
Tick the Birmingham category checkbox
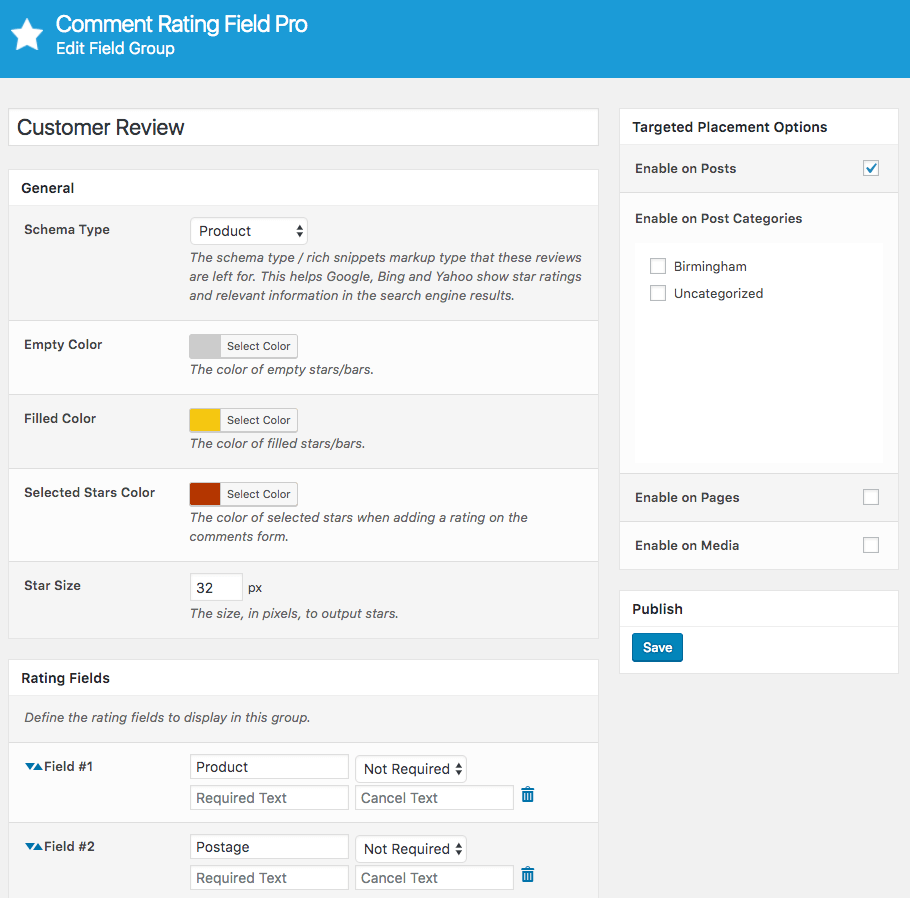click(657, 266)
